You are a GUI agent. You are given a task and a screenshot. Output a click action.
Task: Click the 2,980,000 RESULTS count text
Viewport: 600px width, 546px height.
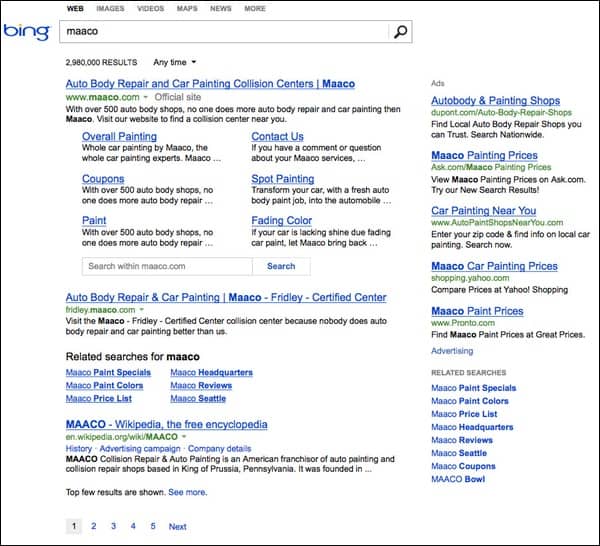(101, 62)
